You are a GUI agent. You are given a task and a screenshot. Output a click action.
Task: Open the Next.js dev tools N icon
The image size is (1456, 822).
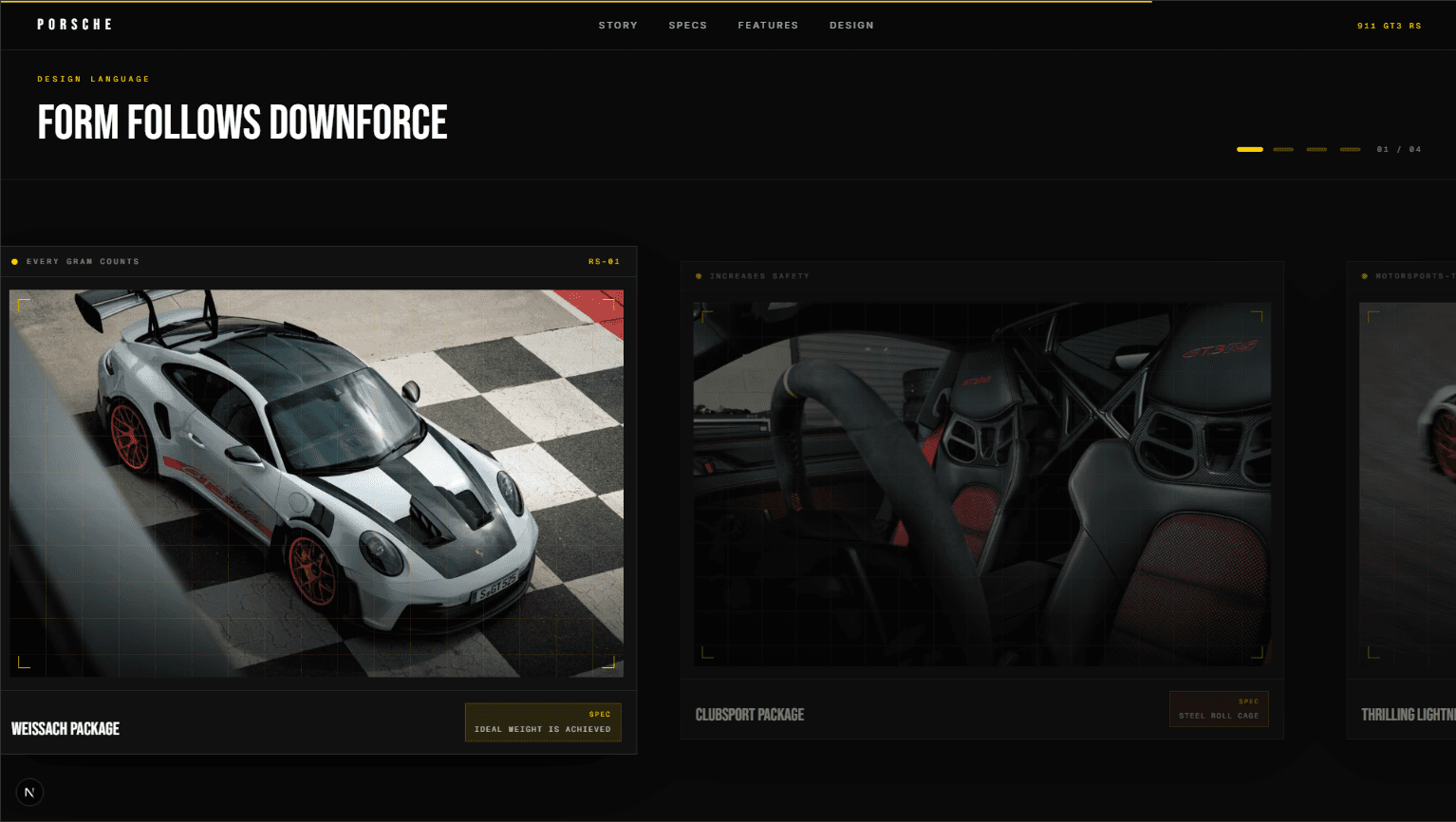click(x=29, y=792)
